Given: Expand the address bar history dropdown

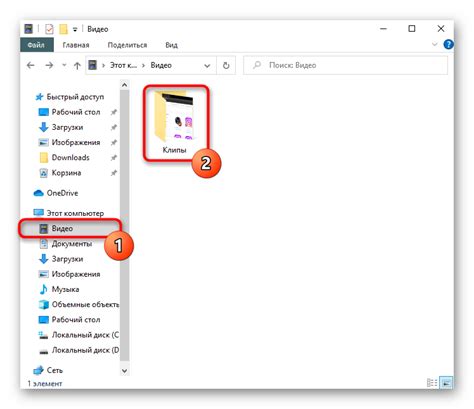Looking at the screenshot, I should tap(207, 66).
